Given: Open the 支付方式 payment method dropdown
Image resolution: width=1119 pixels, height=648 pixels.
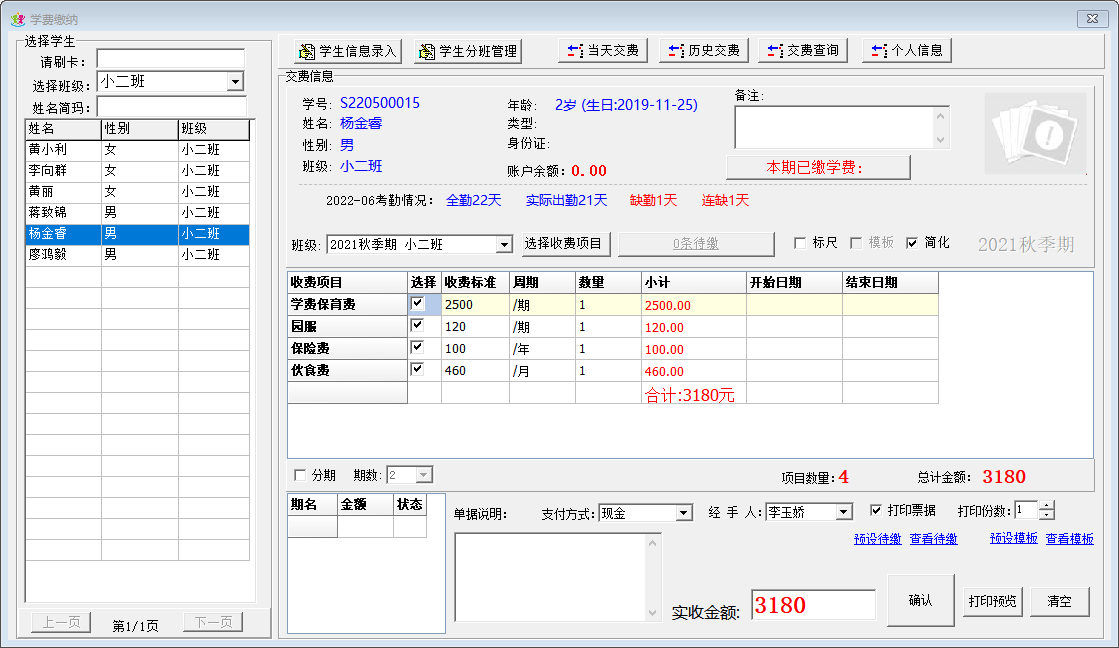Looking at the screenshot, I should pos(684,513).
